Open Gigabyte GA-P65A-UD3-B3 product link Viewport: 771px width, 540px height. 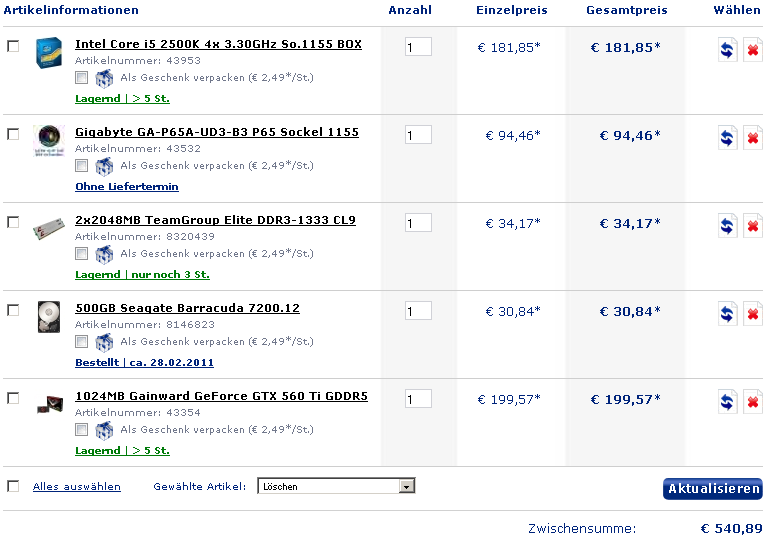click(x=217, y=132)
